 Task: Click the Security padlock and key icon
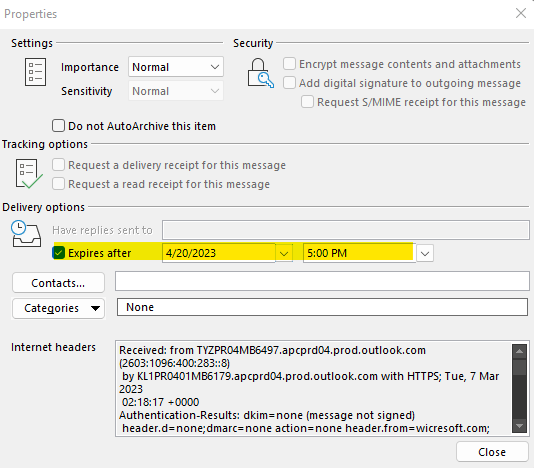pyautogui.click(x=261, y=73)
